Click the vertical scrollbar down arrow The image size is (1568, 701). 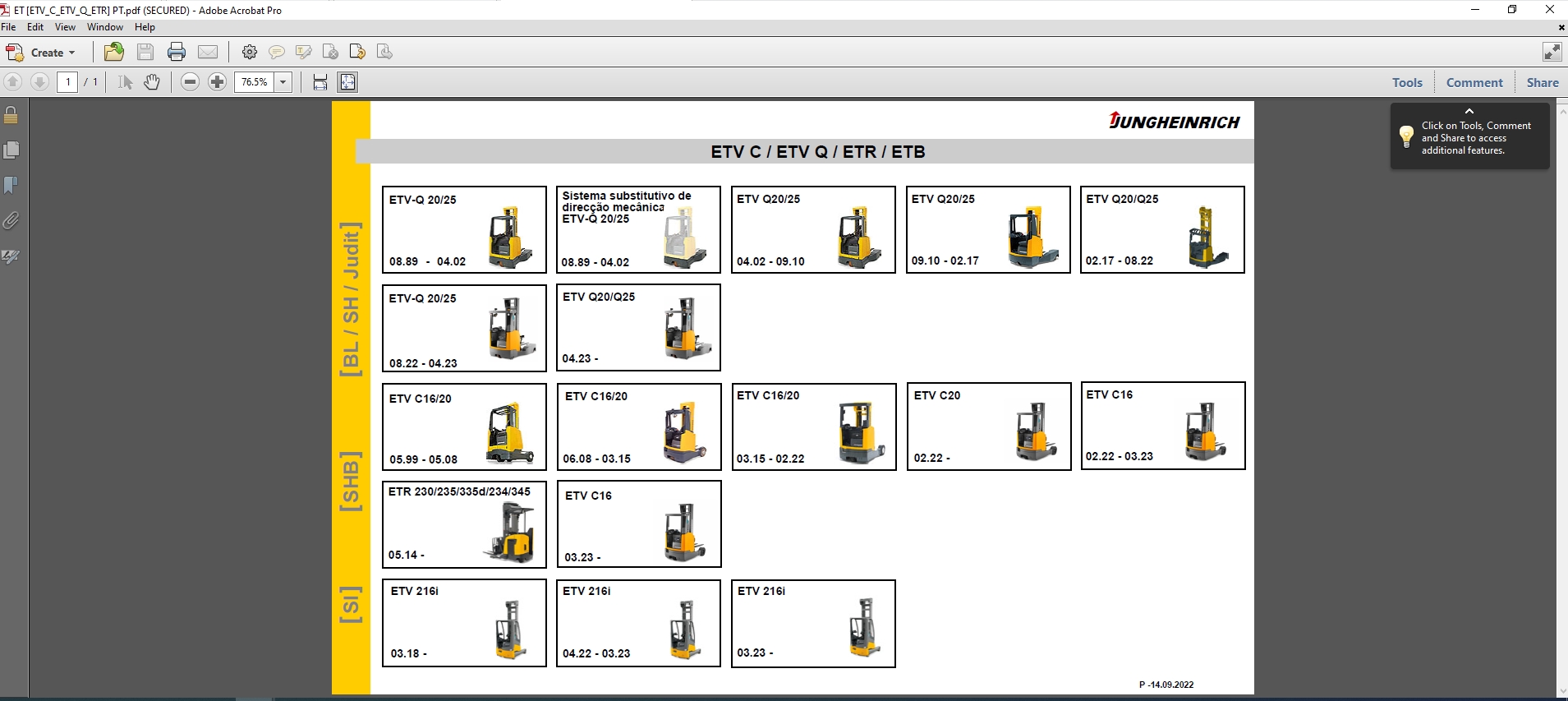(x=1562, y=692)
